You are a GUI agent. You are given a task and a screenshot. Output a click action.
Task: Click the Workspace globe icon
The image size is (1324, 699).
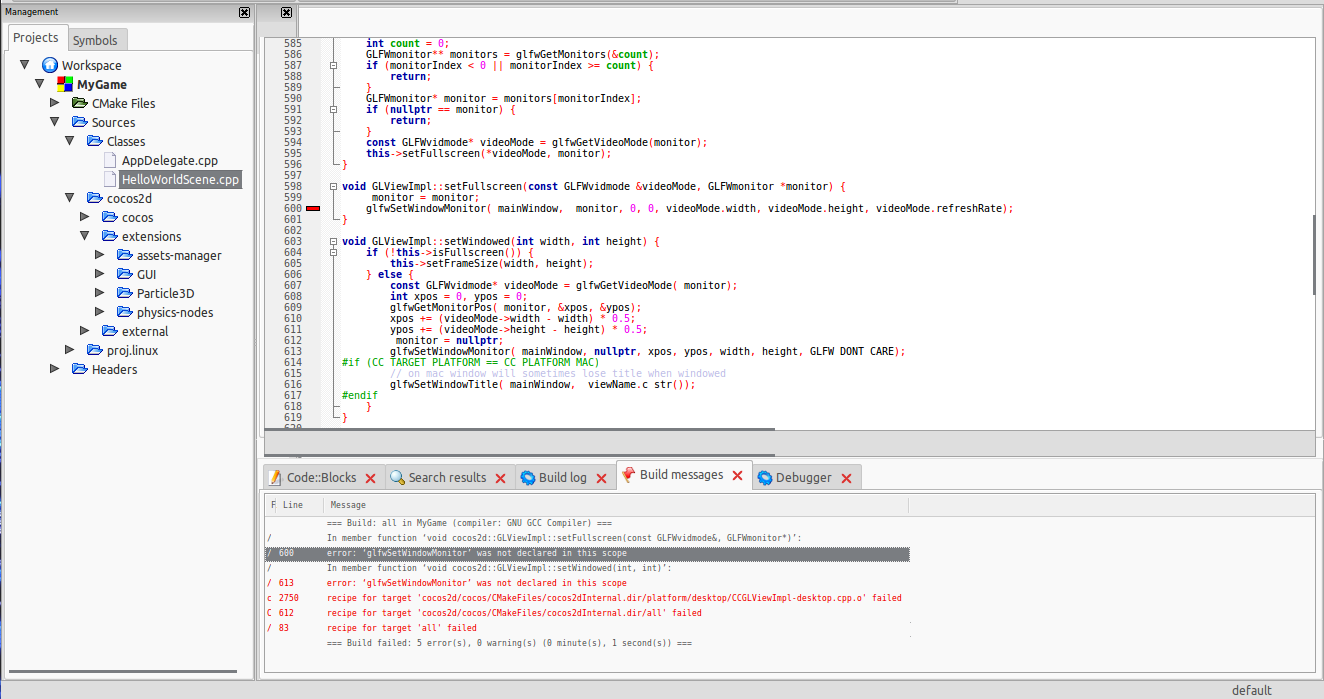point(50,65)
